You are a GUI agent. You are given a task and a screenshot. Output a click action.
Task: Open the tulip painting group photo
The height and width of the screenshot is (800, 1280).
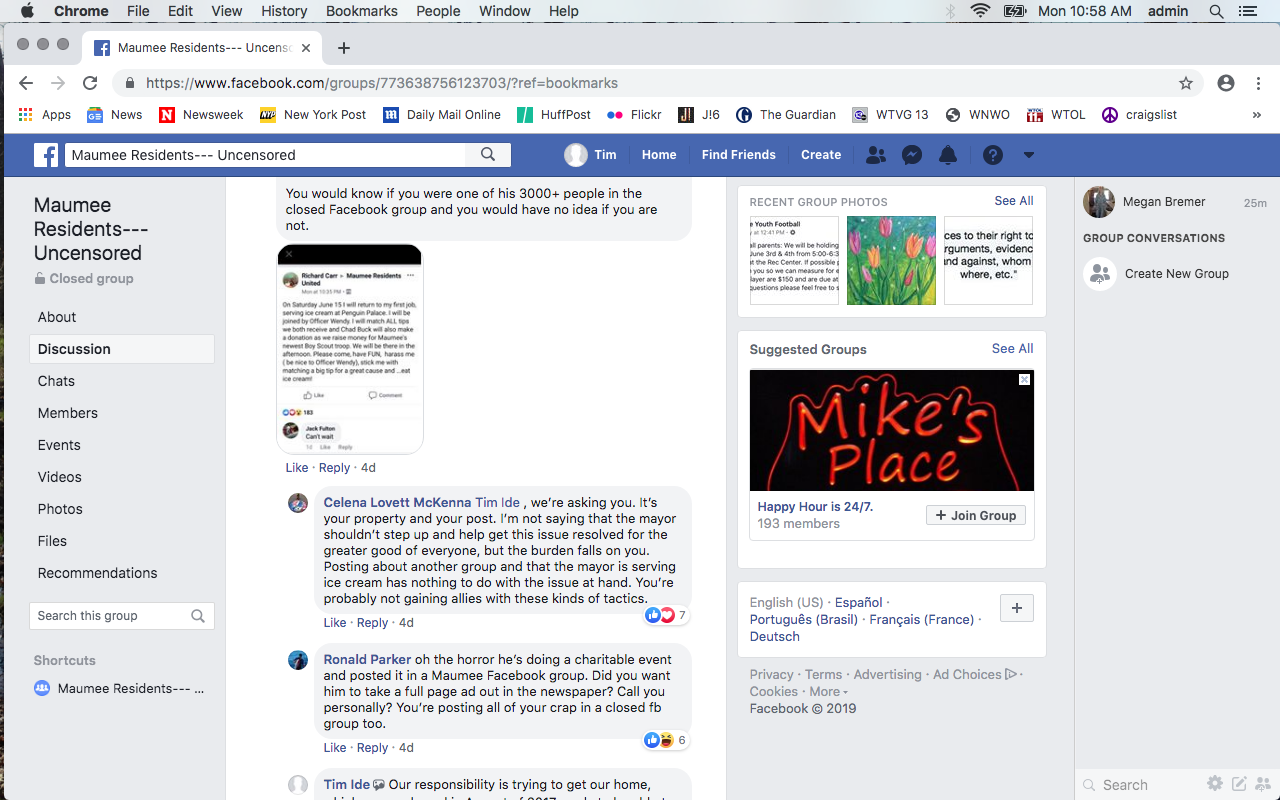point(891,260)
